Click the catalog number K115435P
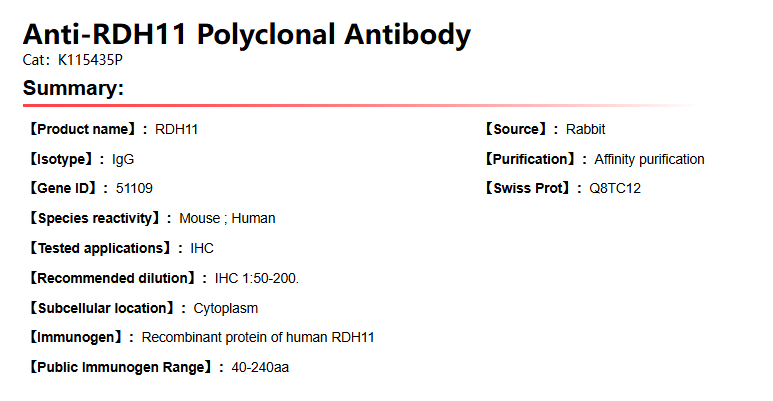 coord(90,60)
